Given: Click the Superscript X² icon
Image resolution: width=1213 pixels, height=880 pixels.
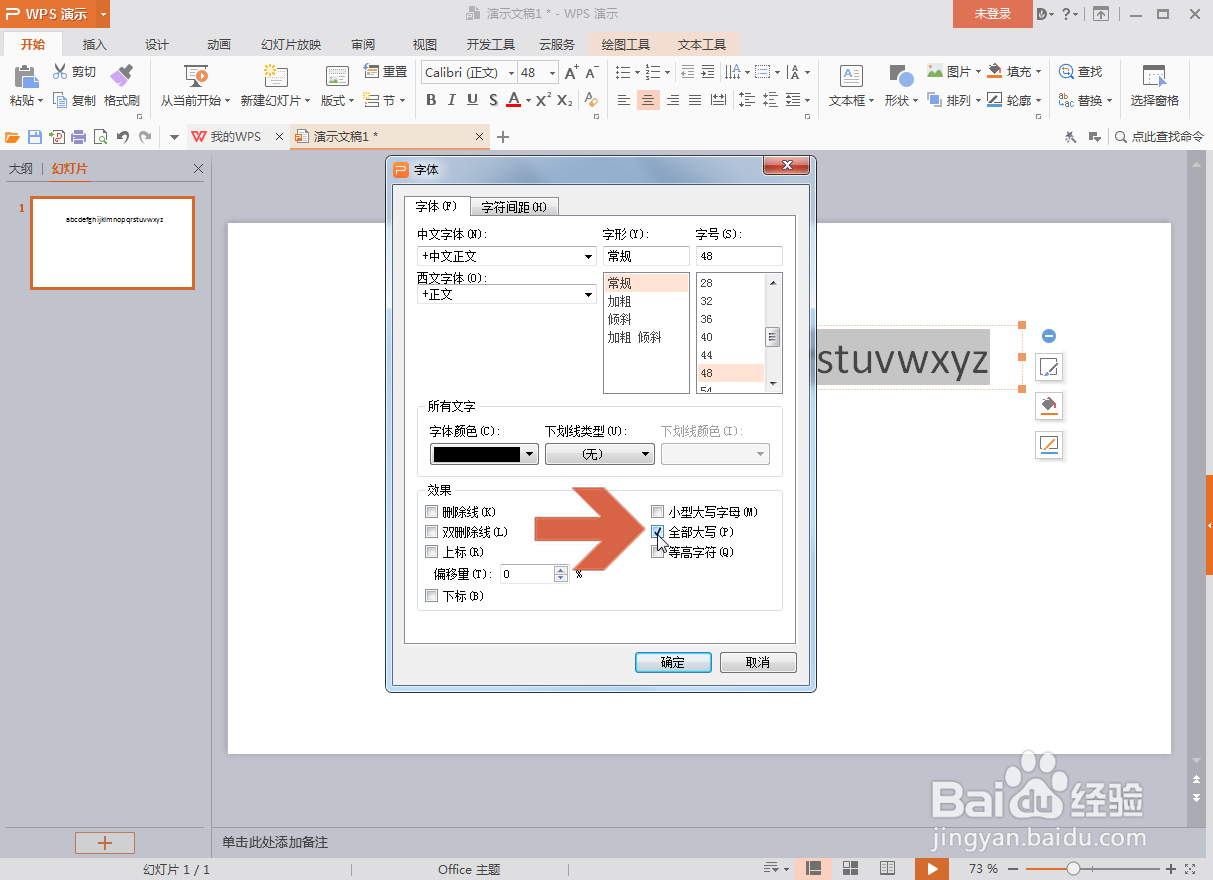Looking at the screenshot, I should [x=543, y=100].
